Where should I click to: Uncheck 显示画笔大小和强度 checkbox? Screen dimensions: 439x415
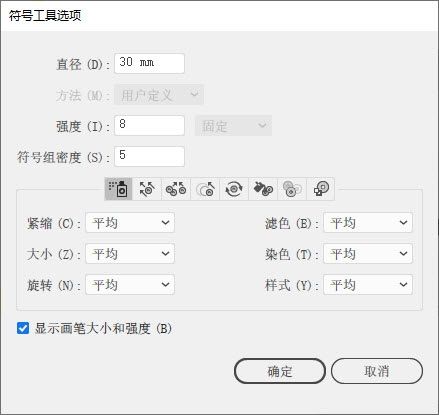pyautogui.click(x=23, y=328)
